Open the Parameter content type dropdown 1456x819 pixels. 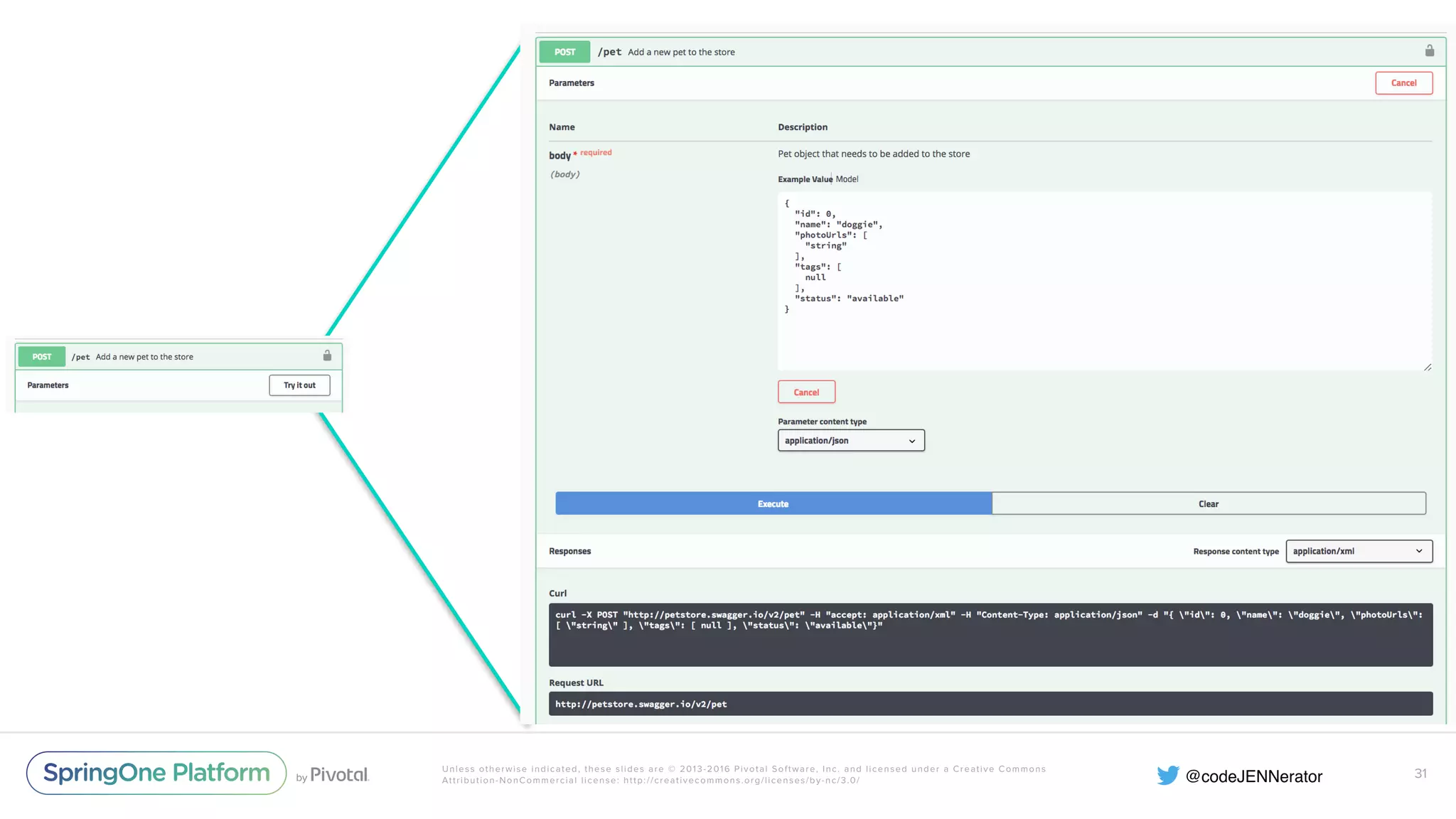click(x=851, y=441)
